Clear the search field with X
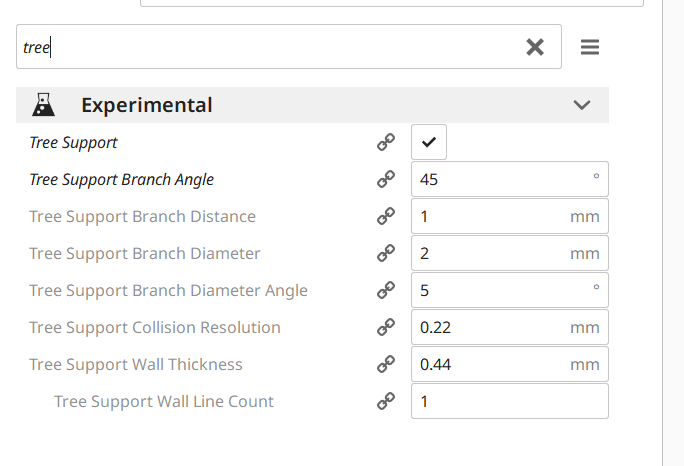 click(535, 47)
